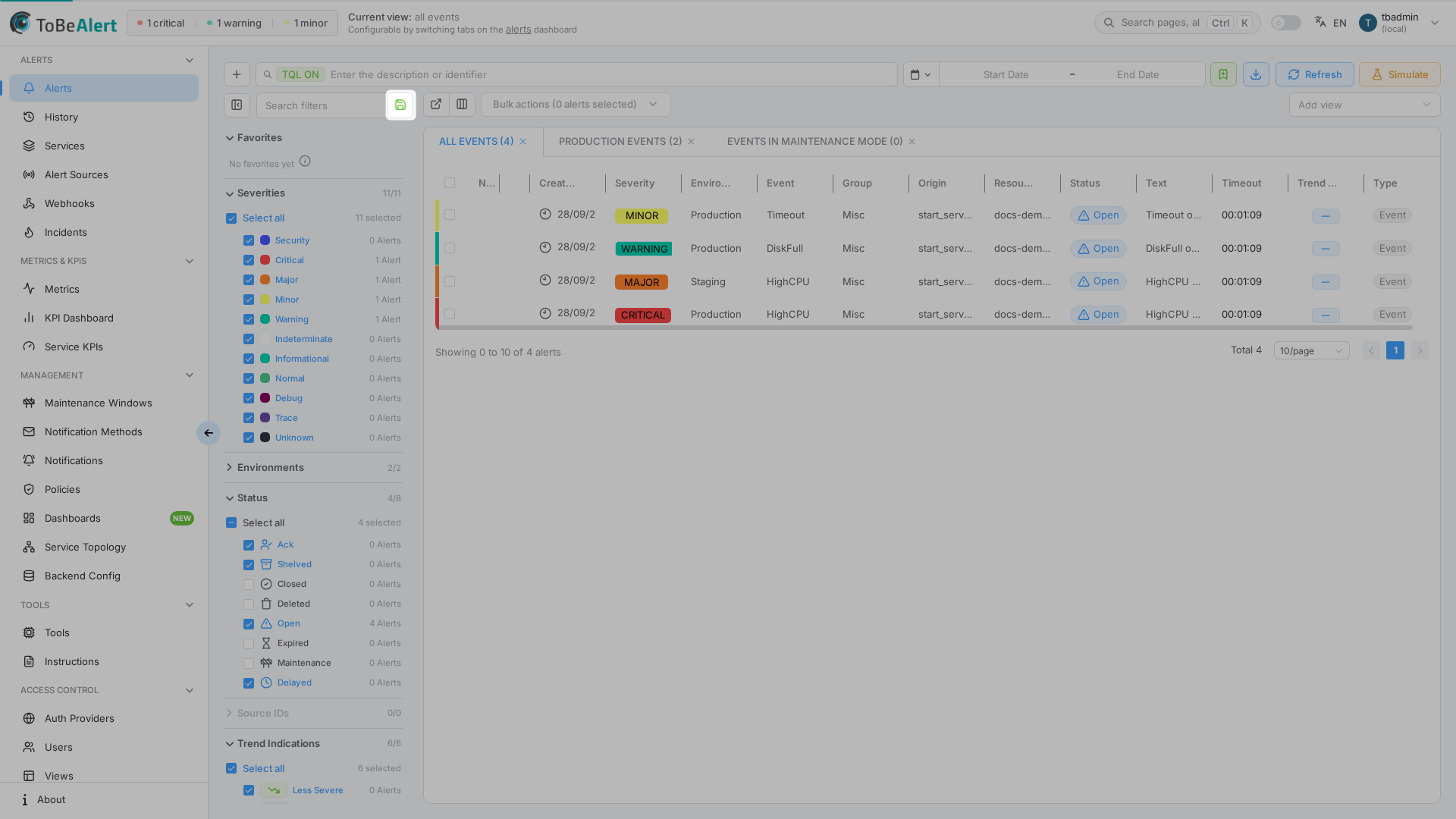Screen dimensions: 1456x819
Task: Select the MINOR alert row checkbox
Action: [x=450, y=215]
